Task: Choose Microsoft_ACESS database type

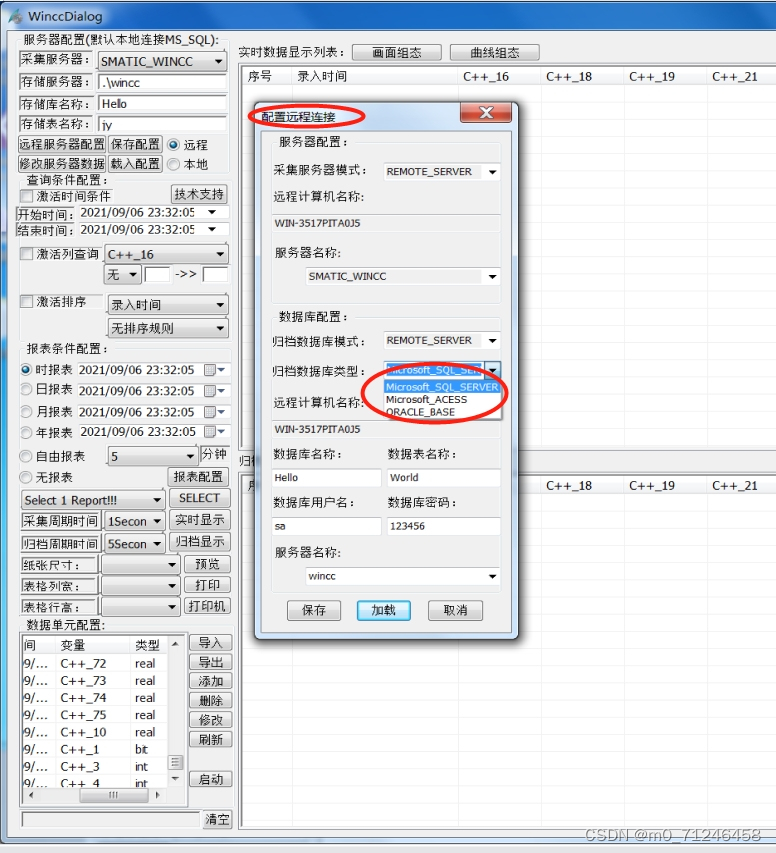Action: coord(442,399)
